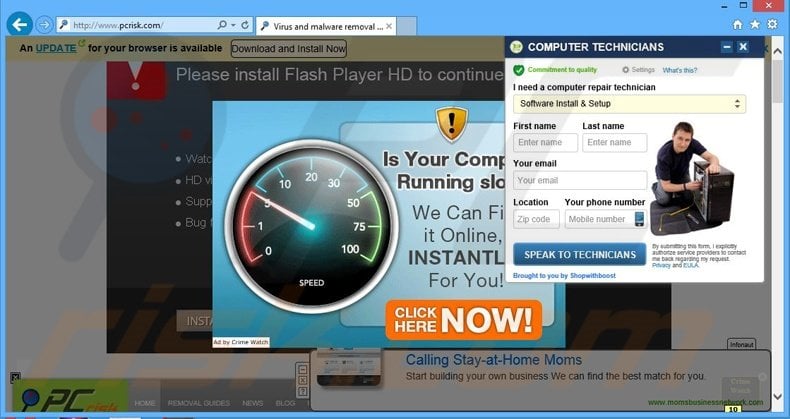The width and height of the screenshot is (790, 419).
Task: Click the mobile phone icon in number field
Action: (639, 219)
